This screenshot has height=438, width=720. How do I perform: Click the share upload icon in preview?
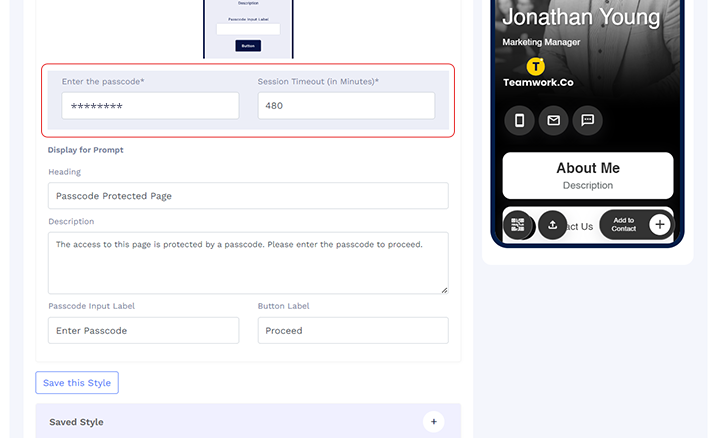point(552,225)
